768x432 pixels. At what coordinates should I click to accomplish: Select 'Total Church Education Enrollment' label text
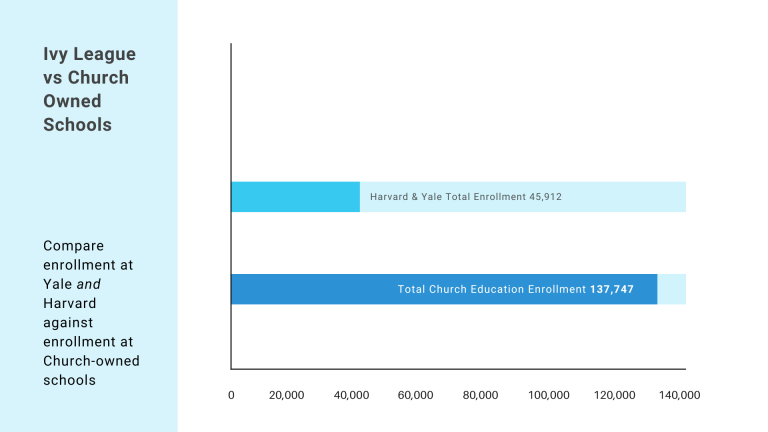coord(491,289)
